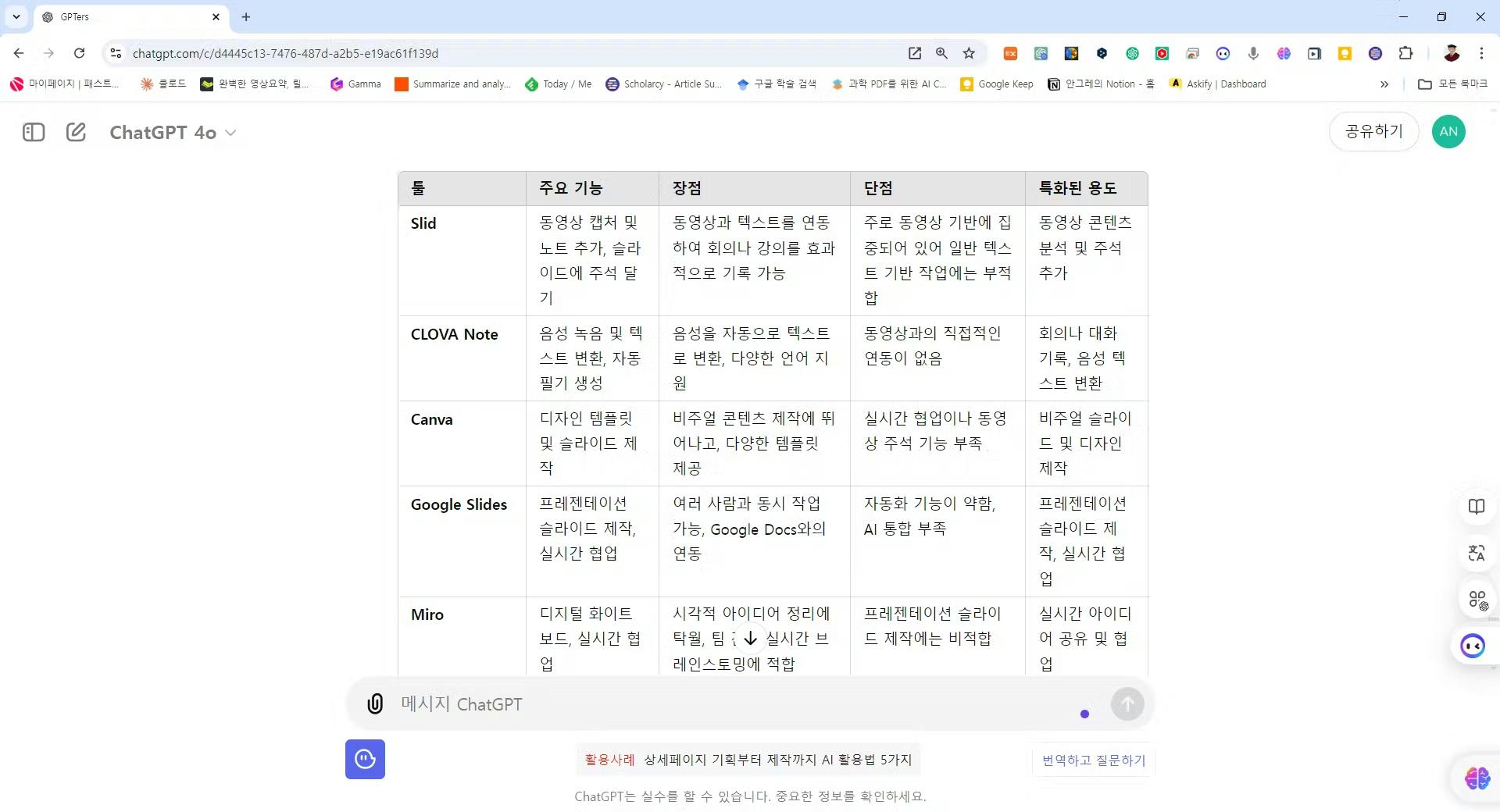This screenshot has width=1500, height=812.
Task: Bookmark this page with the star
Action: point(969,53)
